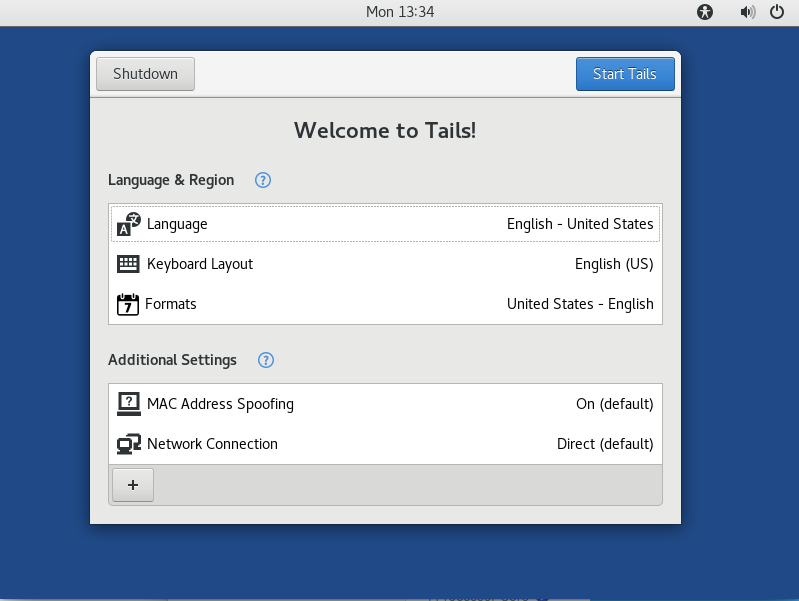Image resolution: width=799 pixels, height=601 pixels.
Task: Change the United States - English formats value
Action: (x=580, y=304)
